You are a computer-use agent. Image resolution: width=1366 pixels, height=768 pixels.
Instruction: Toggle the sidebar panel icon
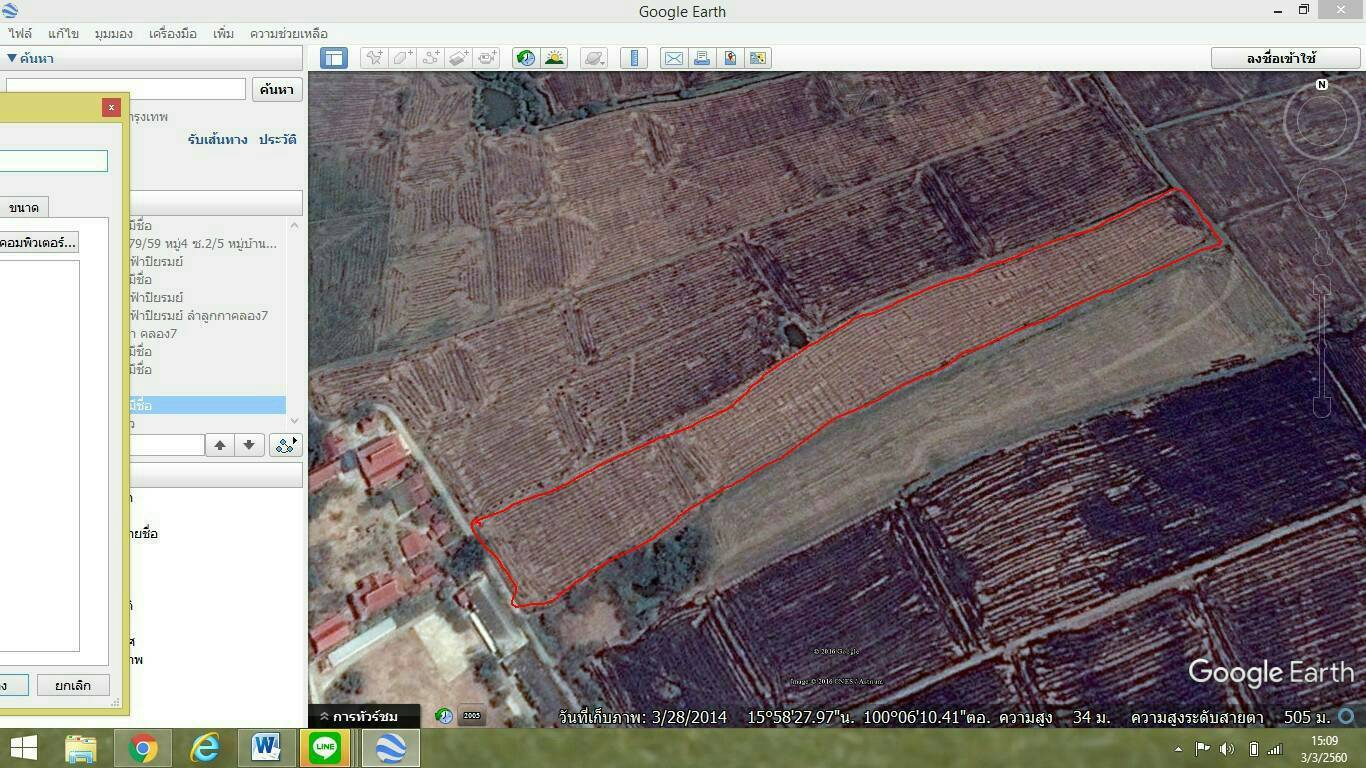tap(334, 58)
